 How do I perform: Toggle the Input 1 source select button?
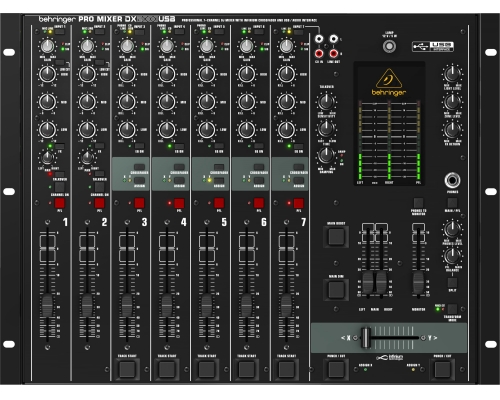[x=60, y=32]
